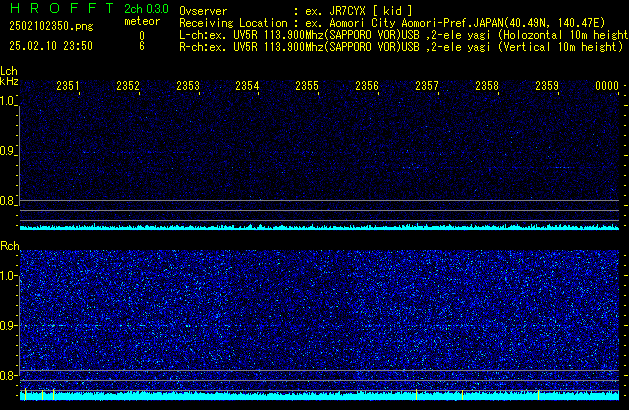Select the 'meteor' count heading
Screen dimensions: 629x410
pyautogui.click(x=142, y=21)
